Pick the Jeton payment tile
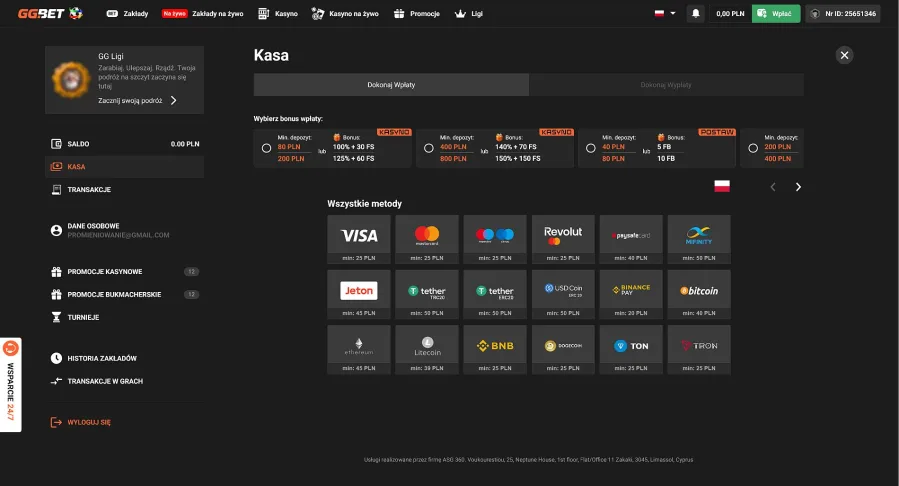Viewport: 899px width, 486px height. coord(359,294)
